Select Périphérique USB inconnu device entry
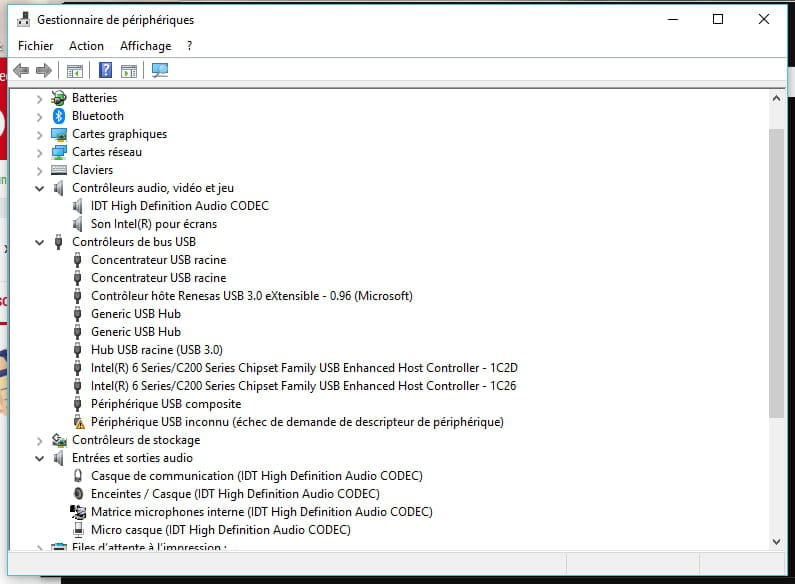Screen dimensions: 795x584 (297, 422)
